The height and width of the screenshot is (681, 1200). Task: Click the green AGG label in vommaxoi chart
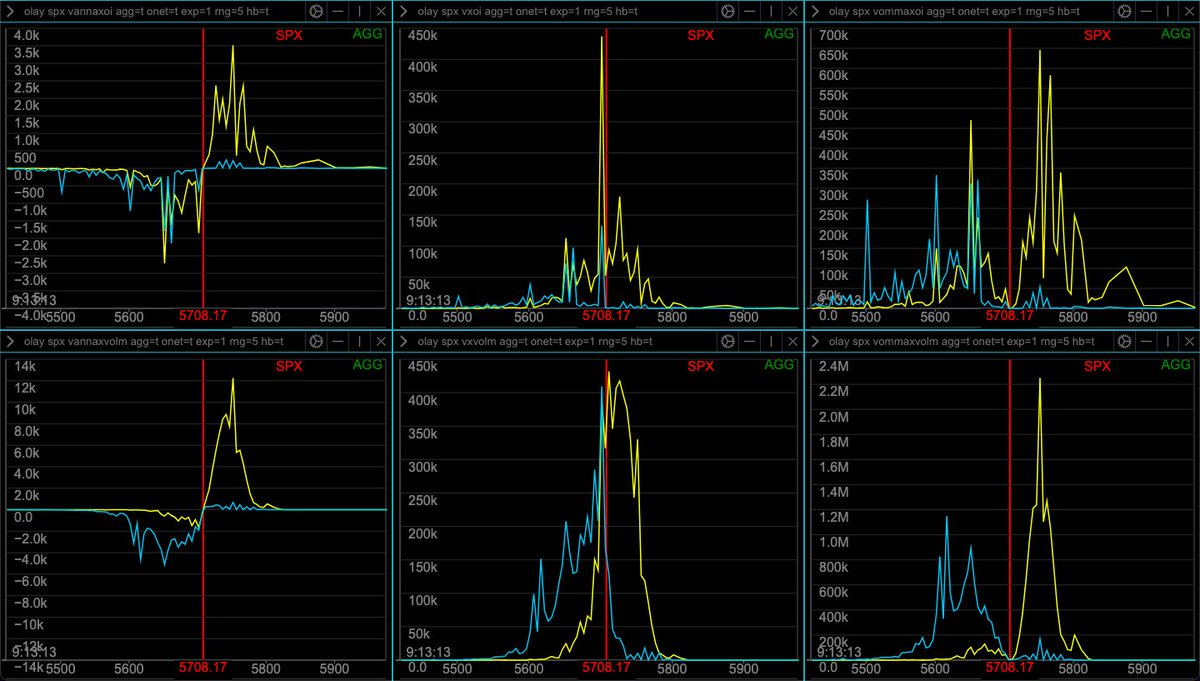(x=1174, y=35)
